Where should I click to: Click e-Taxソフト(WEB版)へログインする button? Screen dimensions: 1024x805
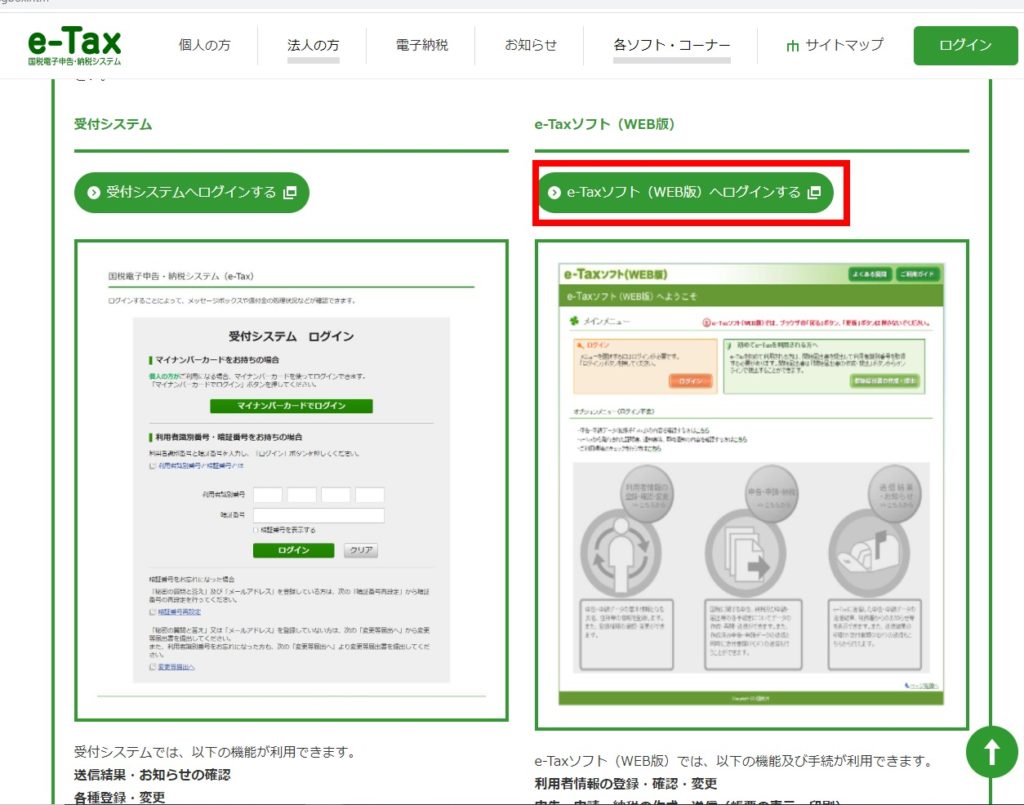pos(684,192)
